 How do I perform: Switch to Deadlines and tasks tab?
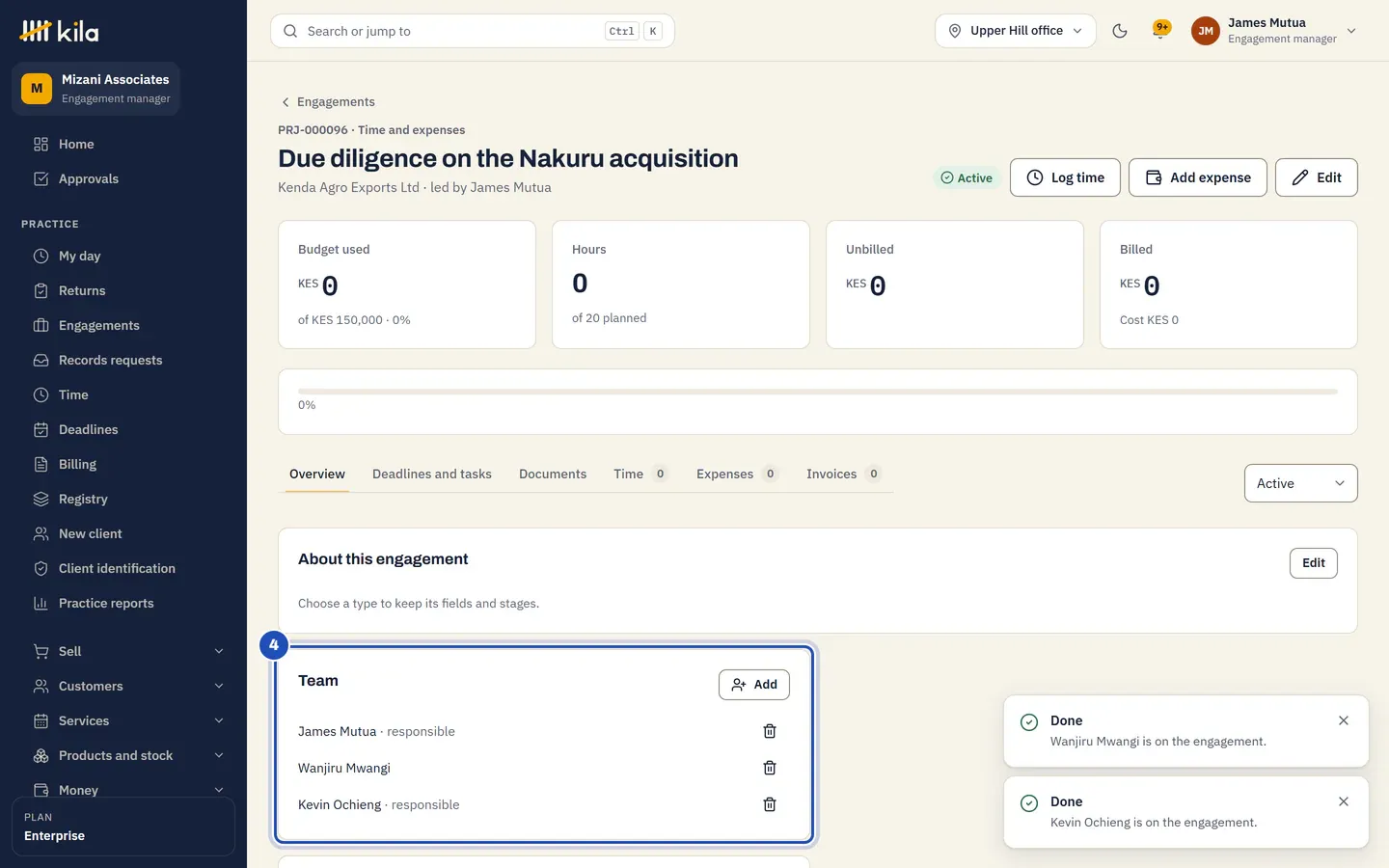pyautogui.click(x=432, y=474)
